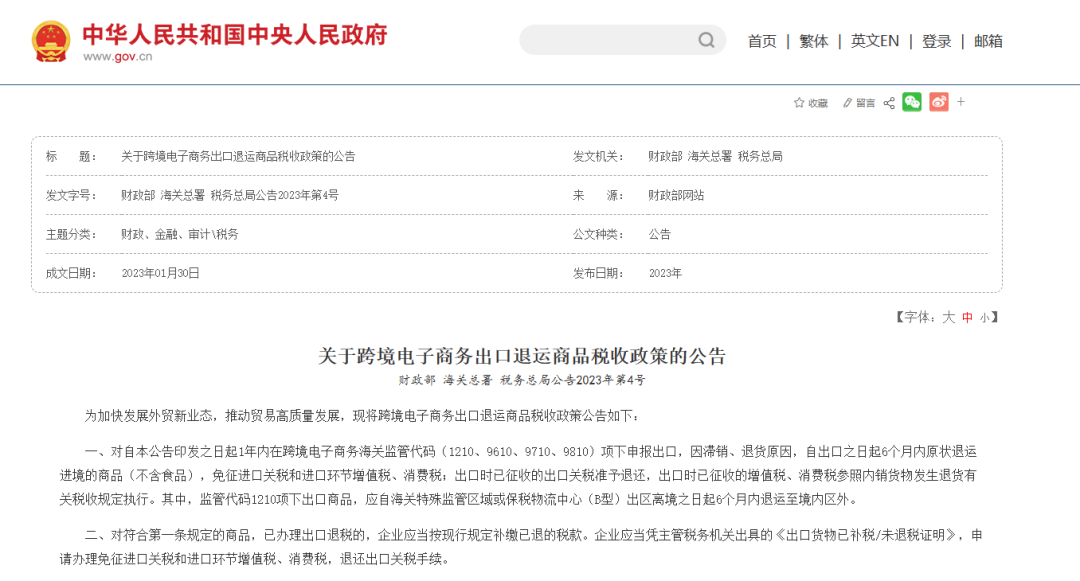Viewport: 1080px width, 581px height.
Task: Set font size to 中 medium
Action: click(x=968, y=317)
